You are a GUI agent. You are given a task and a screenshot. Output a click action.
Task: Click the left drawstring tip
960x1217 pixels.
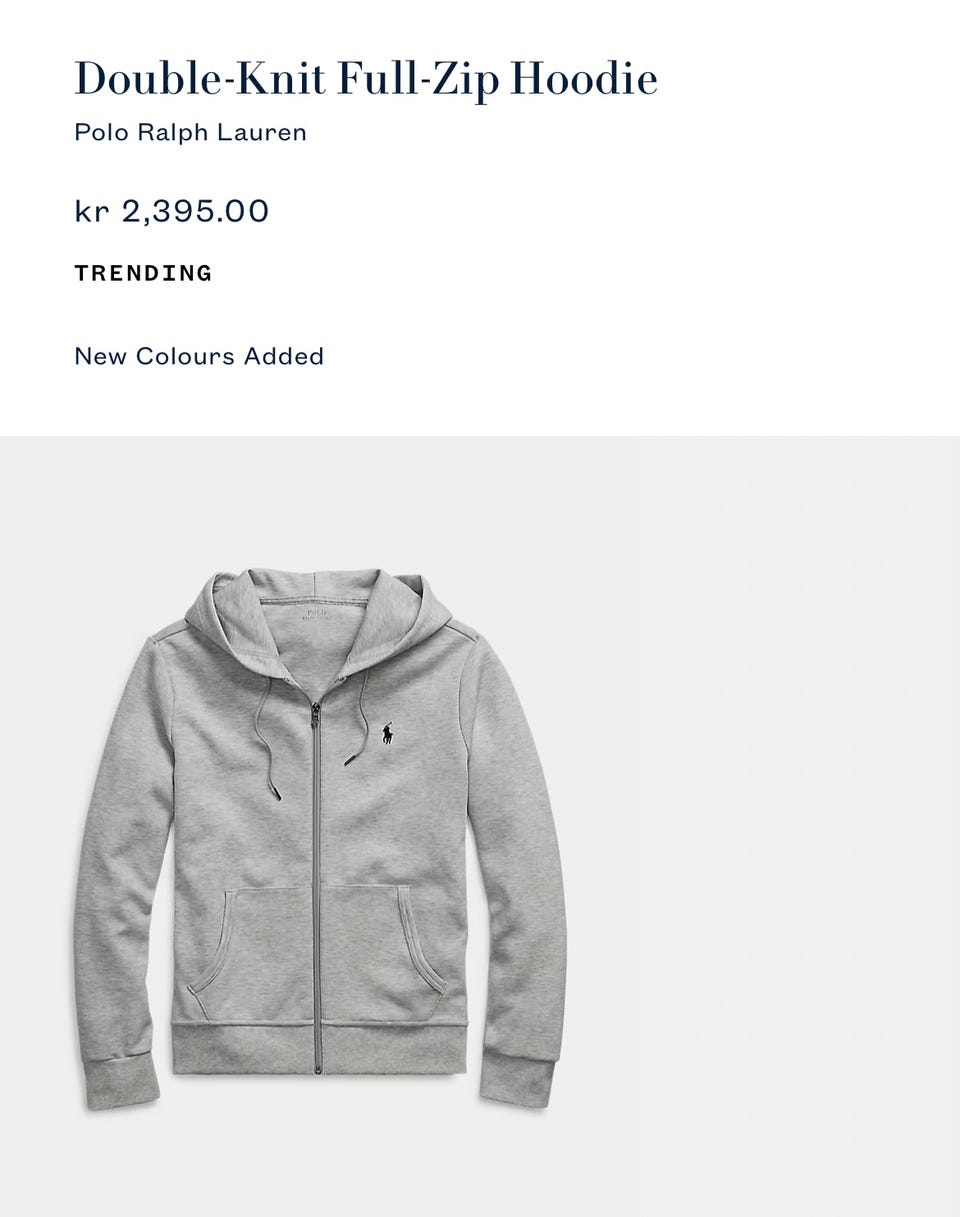coord(275,792)
